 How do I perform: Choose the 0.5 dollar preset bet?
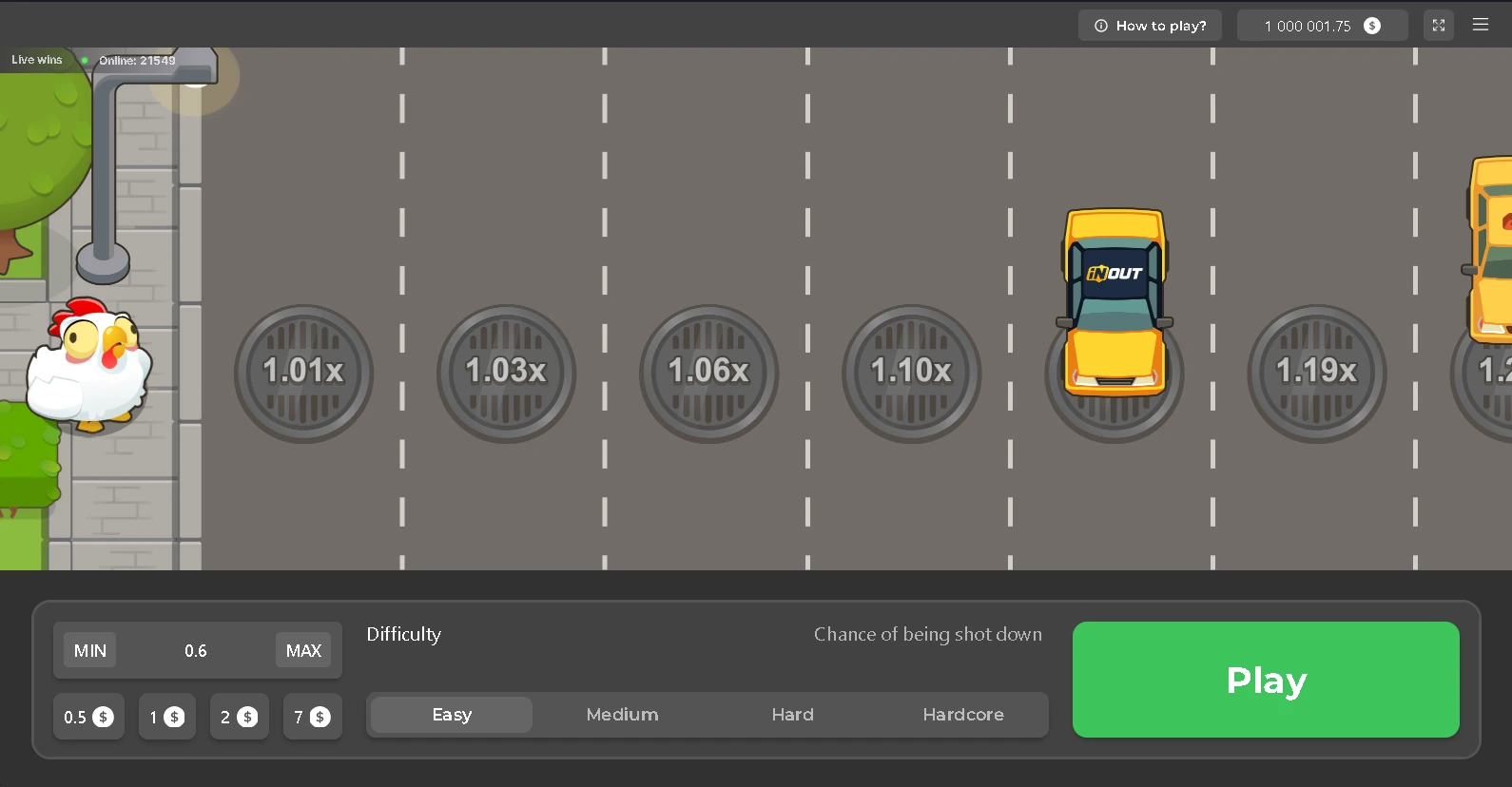coord(88,717)
